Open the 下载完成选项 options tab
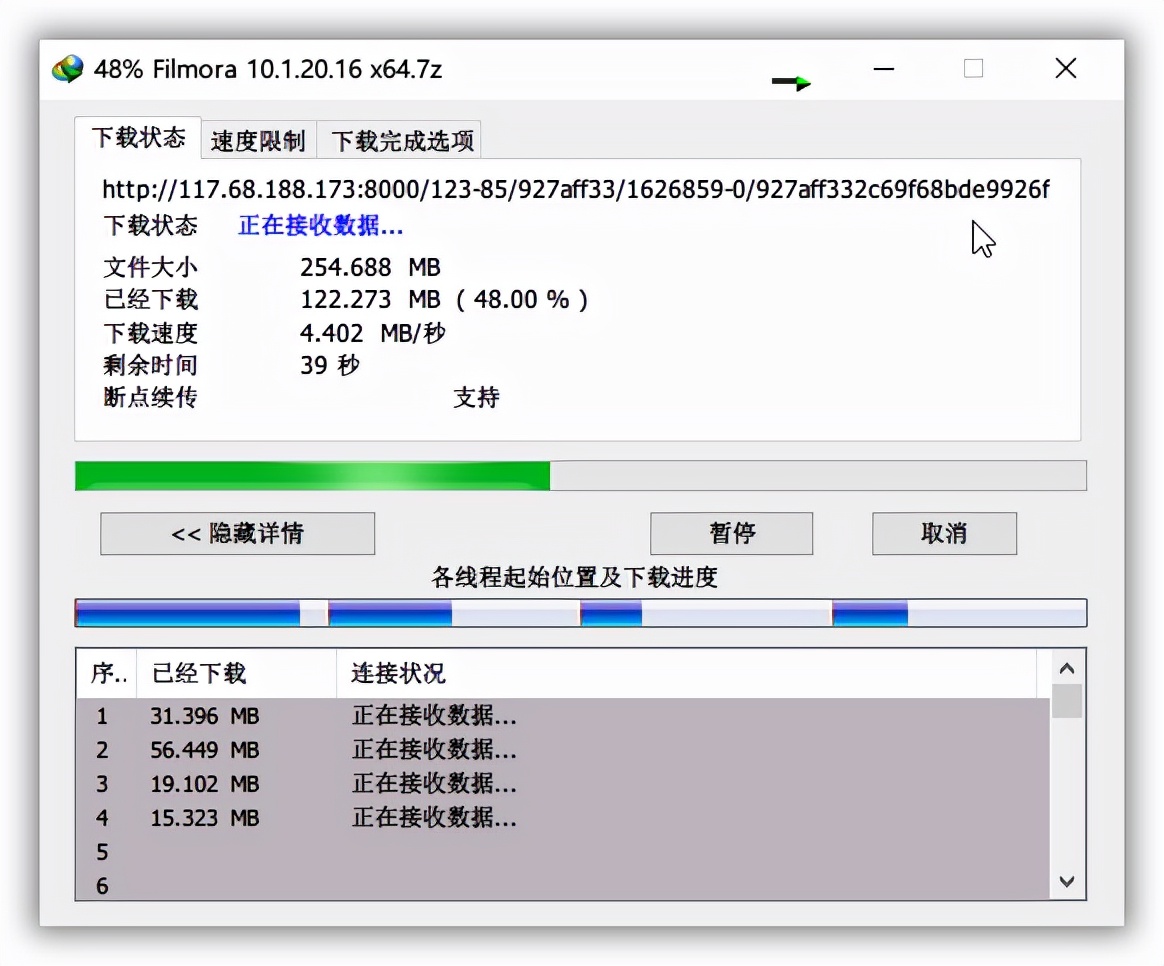 pyautogui.click(x=399, y=140)
